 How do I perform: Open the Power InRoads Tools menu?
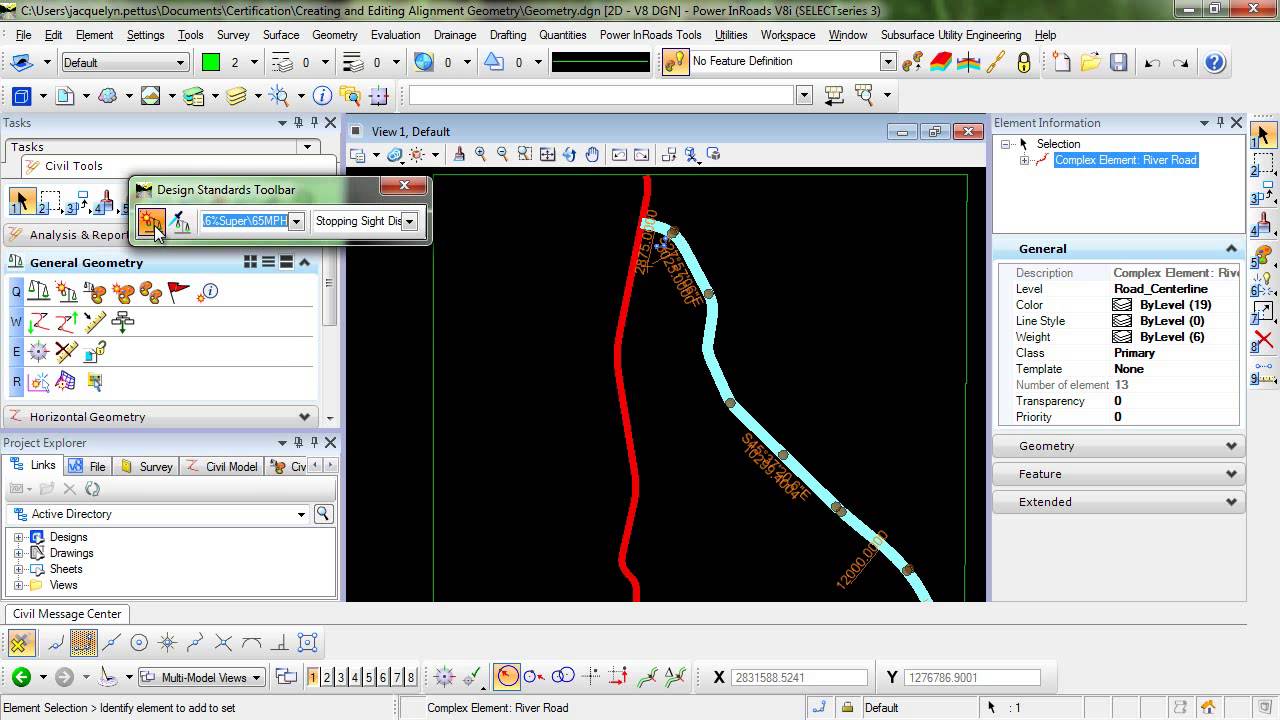(650, 35)
